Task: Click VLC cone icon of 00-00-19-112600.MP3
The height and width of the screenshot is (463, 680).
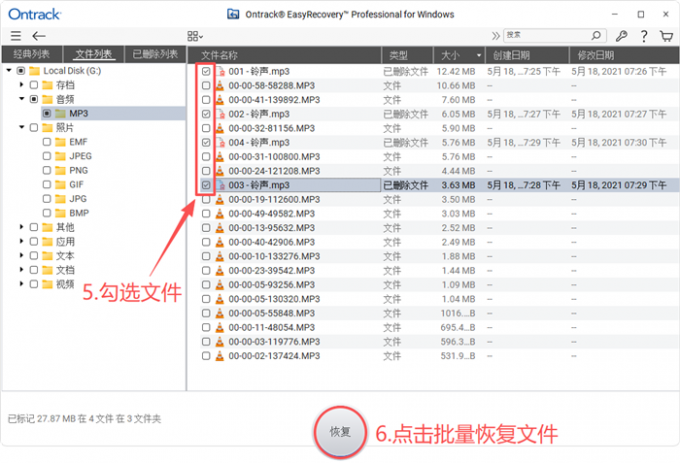Action: pos(220,199)
